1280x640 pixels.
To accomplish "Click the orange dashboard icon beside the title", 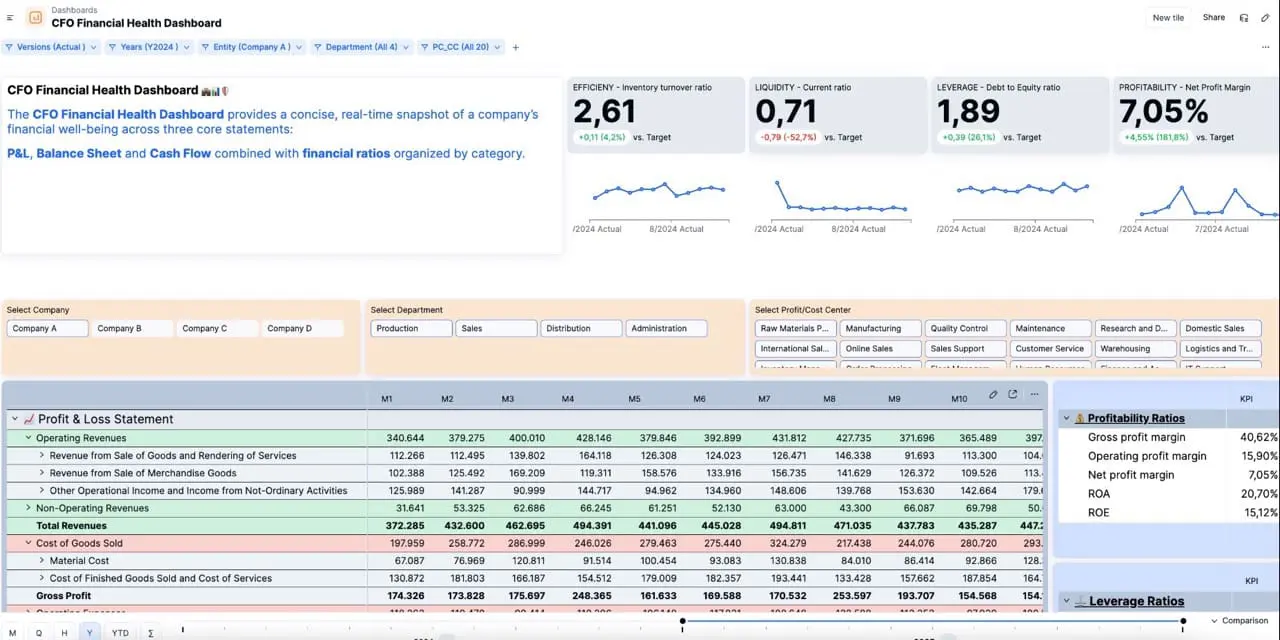I will pyautogui.click(x=36, y=17).
